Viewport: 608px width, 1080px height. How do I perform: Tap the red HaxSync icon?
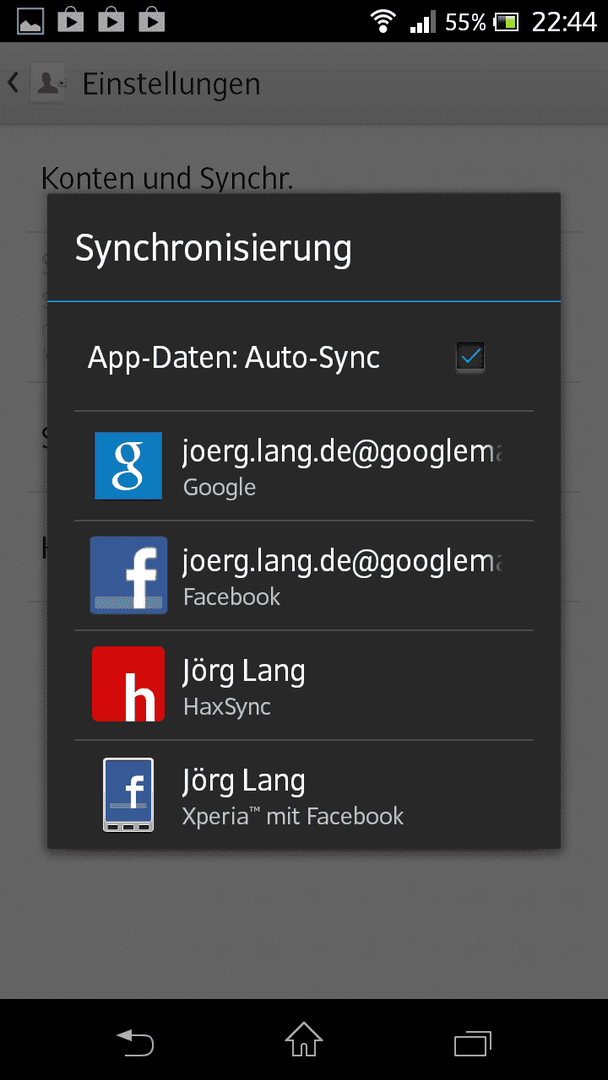128,684
